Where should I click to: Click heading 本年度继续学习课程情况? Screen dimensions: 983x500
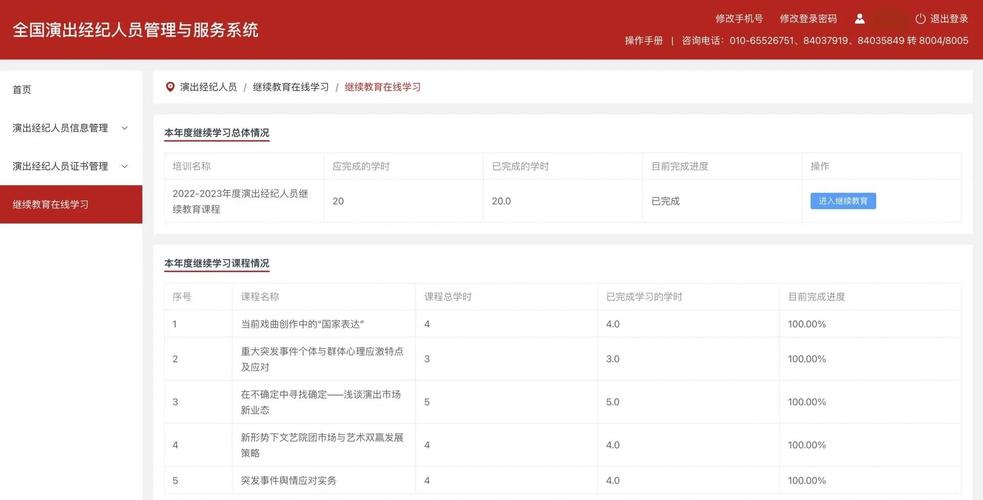pyautogui.click(x=217, y=263)
